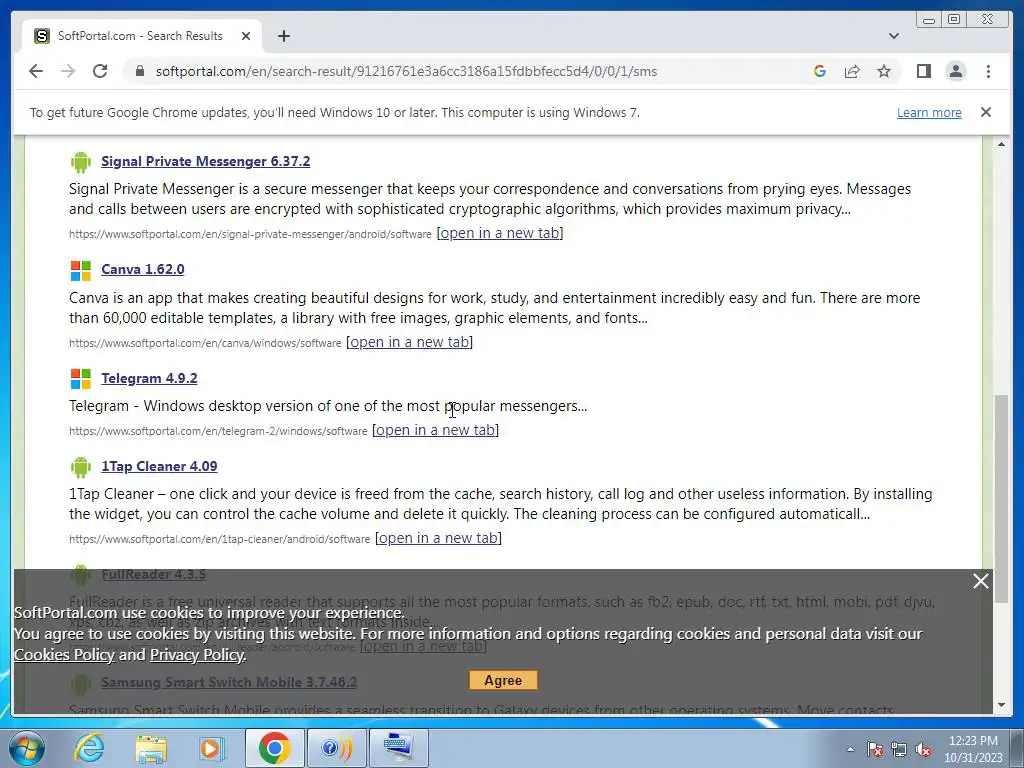This screenshot has width=1024, height=768.
Task: Expand the tab search dropdown arrow
Action: coord(893,36)
